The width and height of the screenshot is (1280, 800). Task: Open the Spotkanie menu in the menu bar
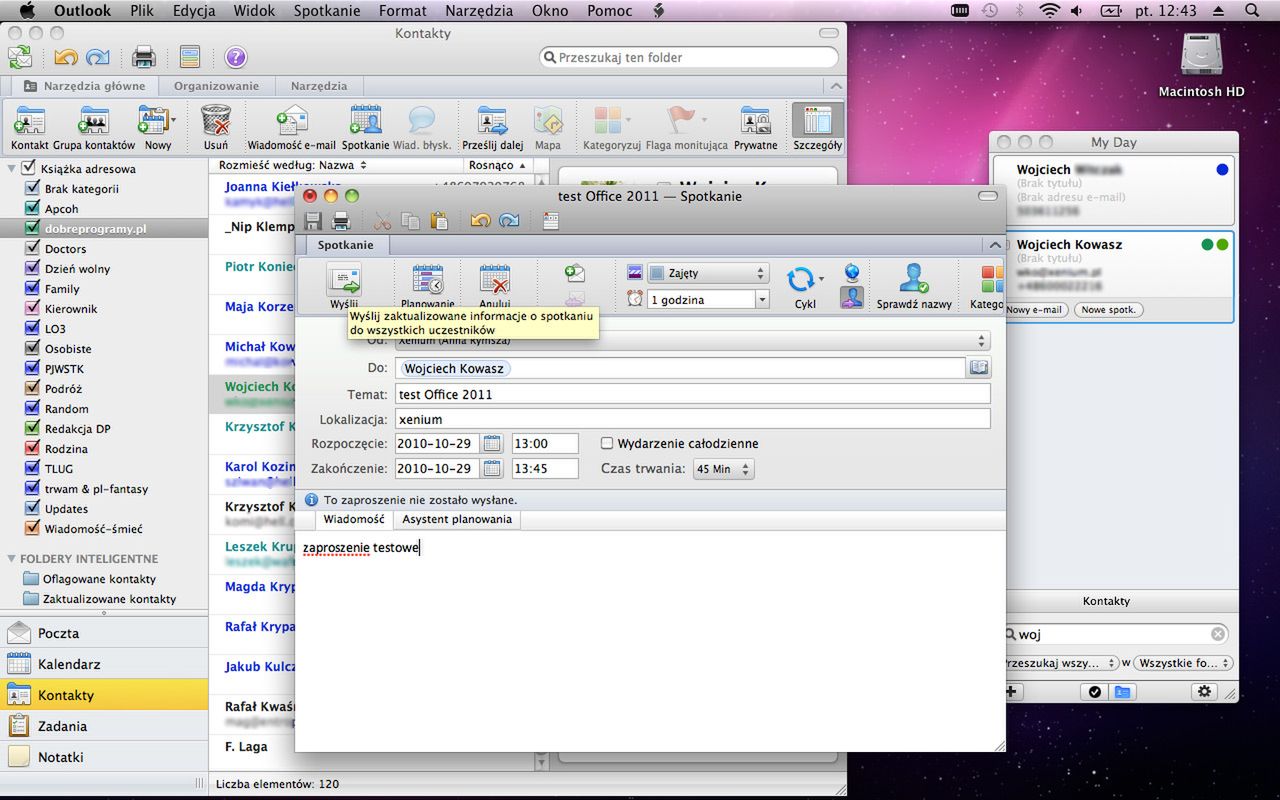click(x=325, y=11)
